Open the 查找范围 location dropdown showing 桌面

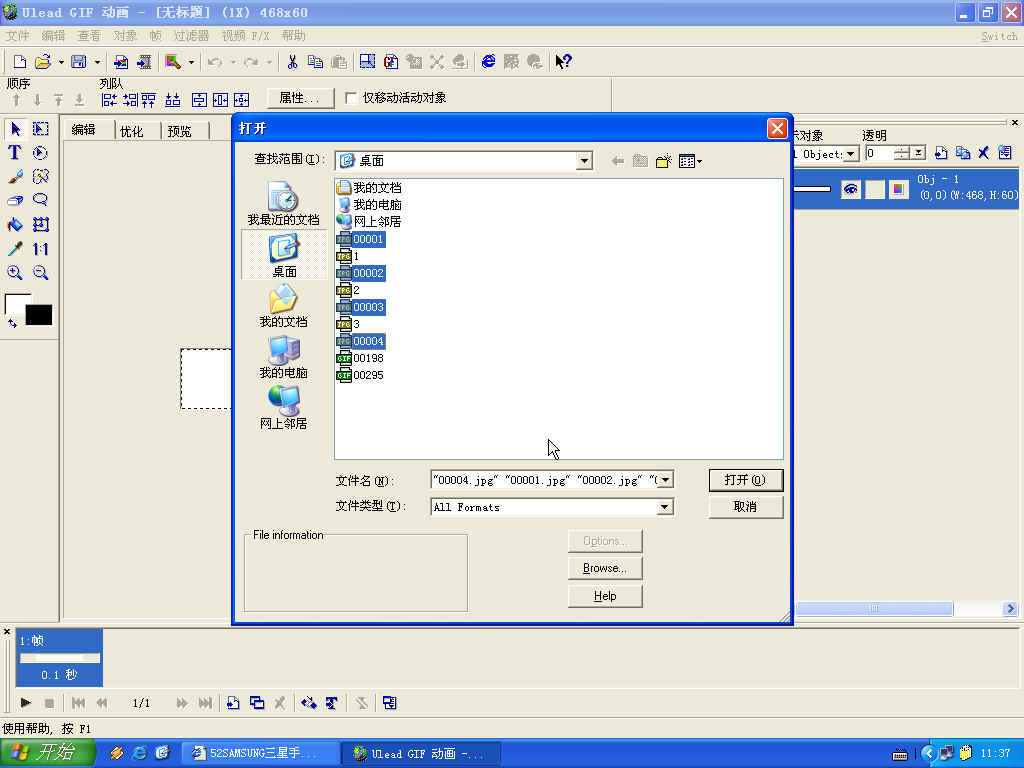point(584,160)
